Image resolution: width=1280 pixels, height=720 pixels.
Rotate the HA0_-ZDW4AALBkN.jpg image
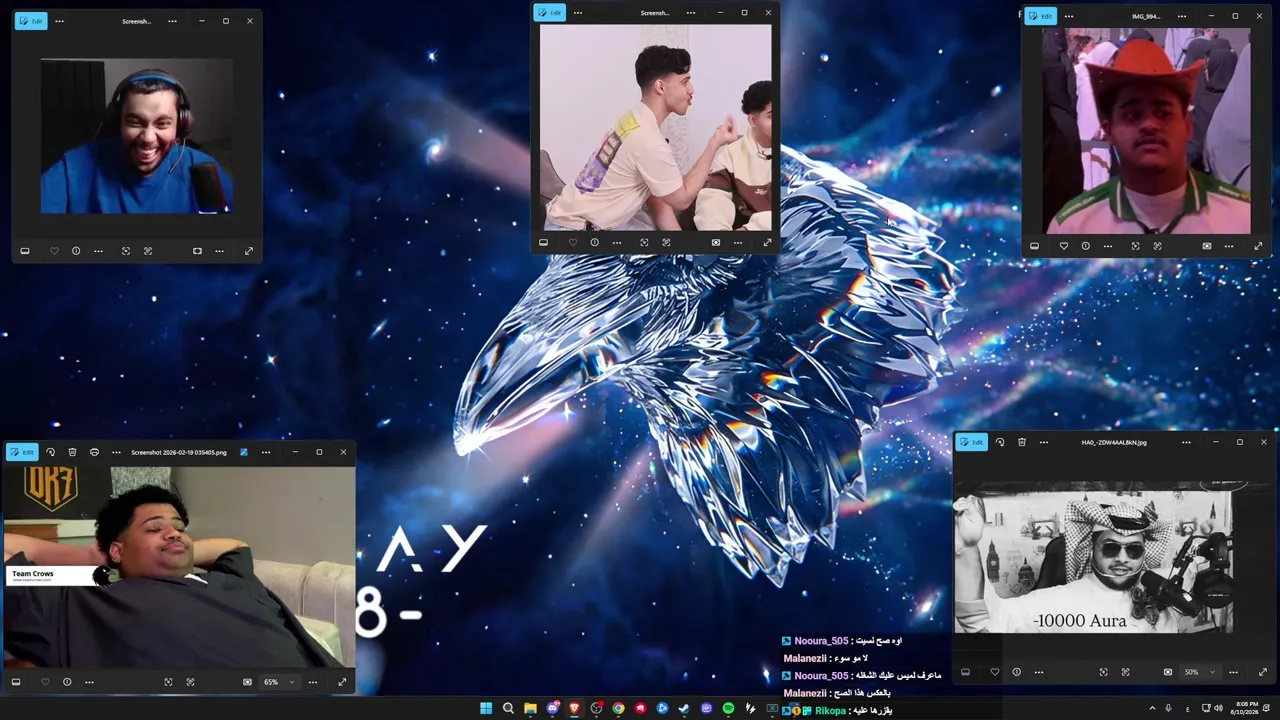(1000, 442)
